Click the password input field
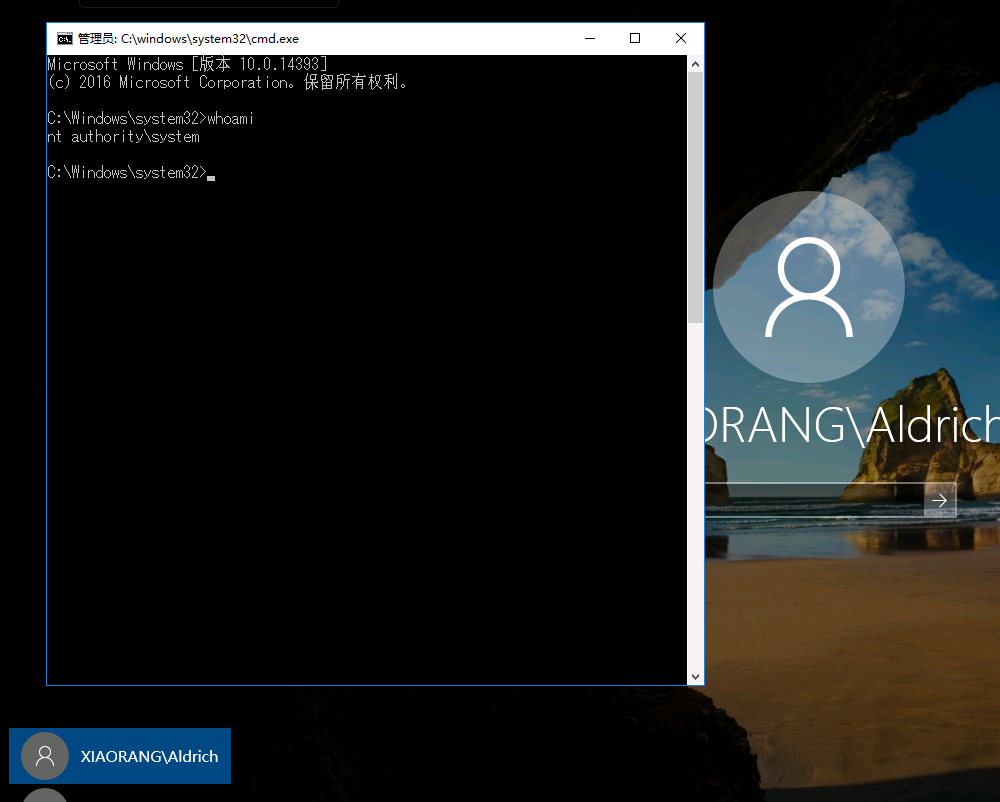Screen dimensions: 1000x802 (x=812, y=500)
